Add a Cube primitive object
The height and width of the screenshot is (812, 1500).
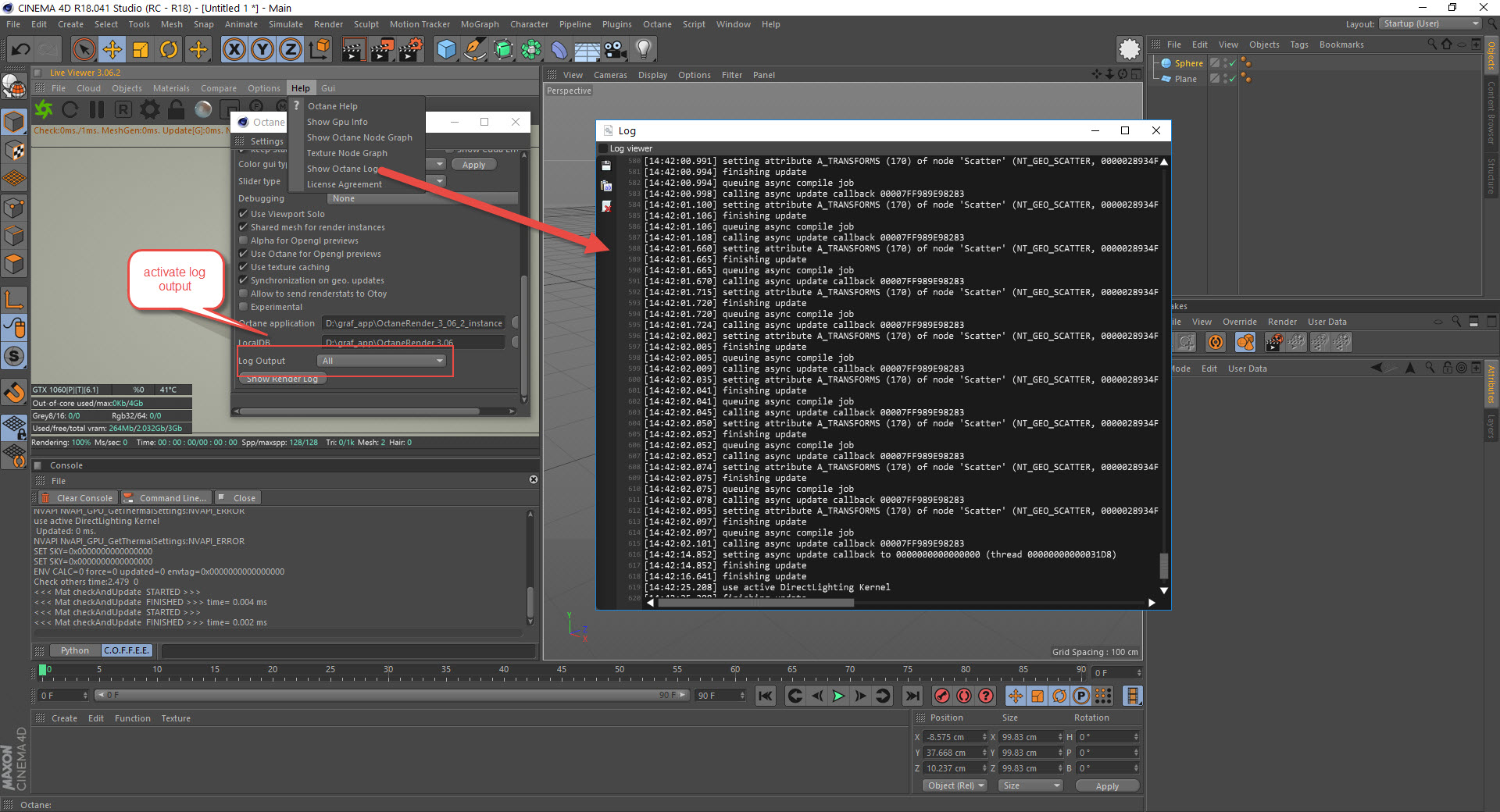(x=446, y=49)
